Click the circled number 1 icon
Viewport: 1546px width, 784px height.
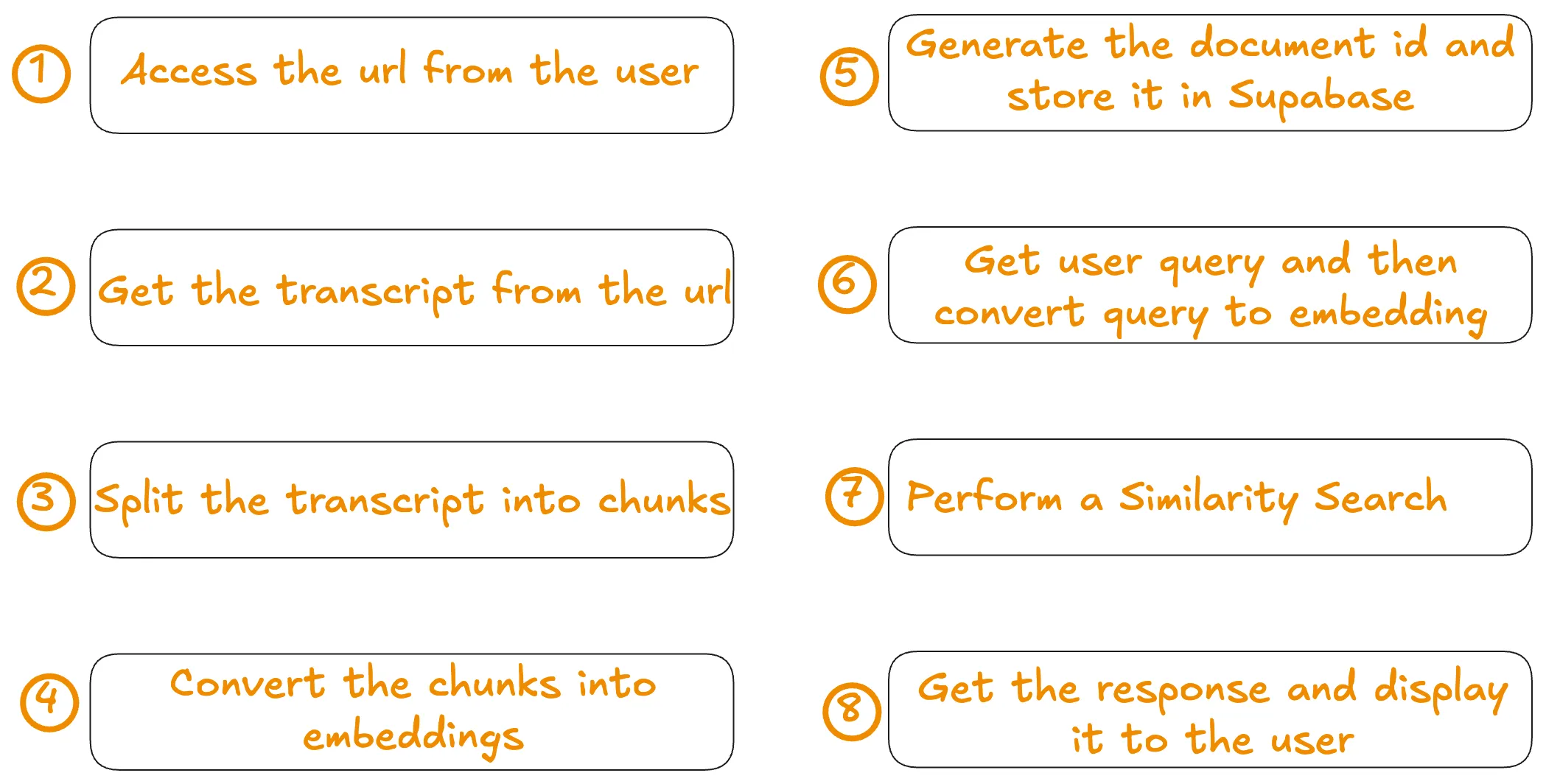pos(41,74)
